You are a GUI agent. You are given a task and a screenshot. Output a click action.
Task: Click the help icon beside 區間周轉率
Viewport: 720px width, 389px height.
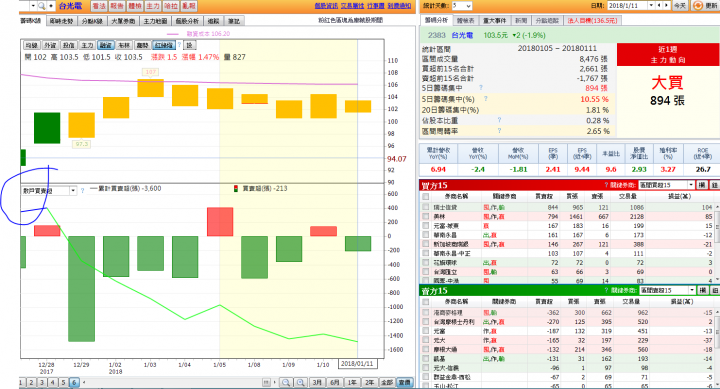(x=499, y=130)
